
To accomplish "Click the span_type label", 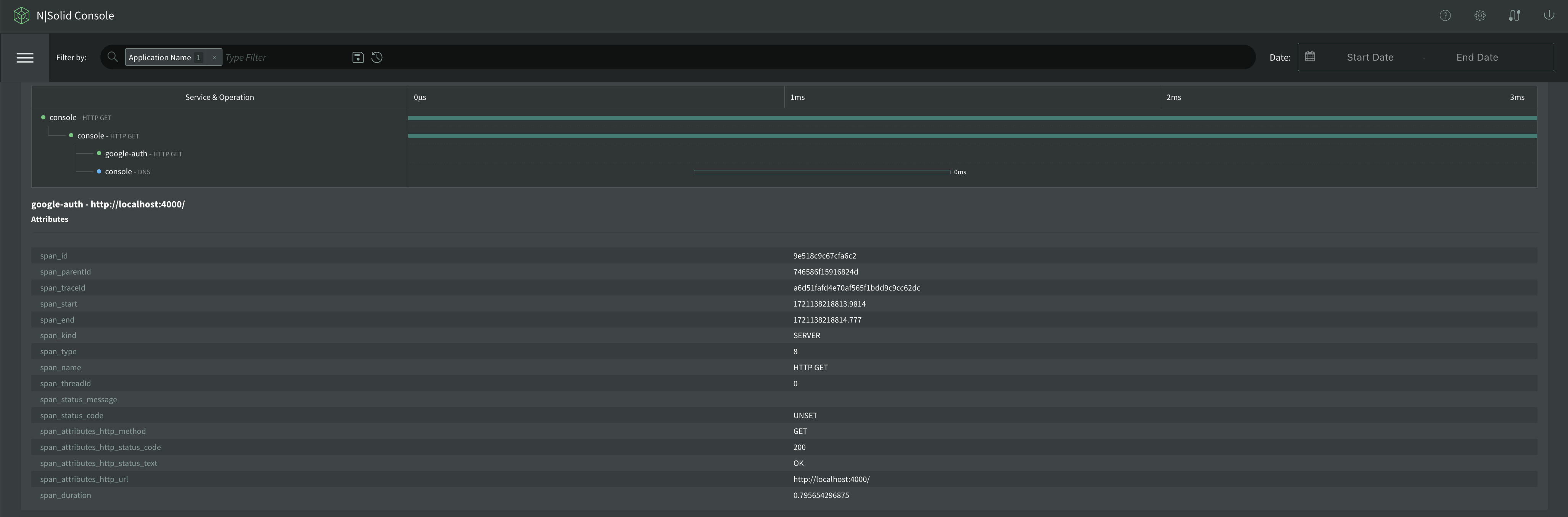I will (x=58, y=352).
